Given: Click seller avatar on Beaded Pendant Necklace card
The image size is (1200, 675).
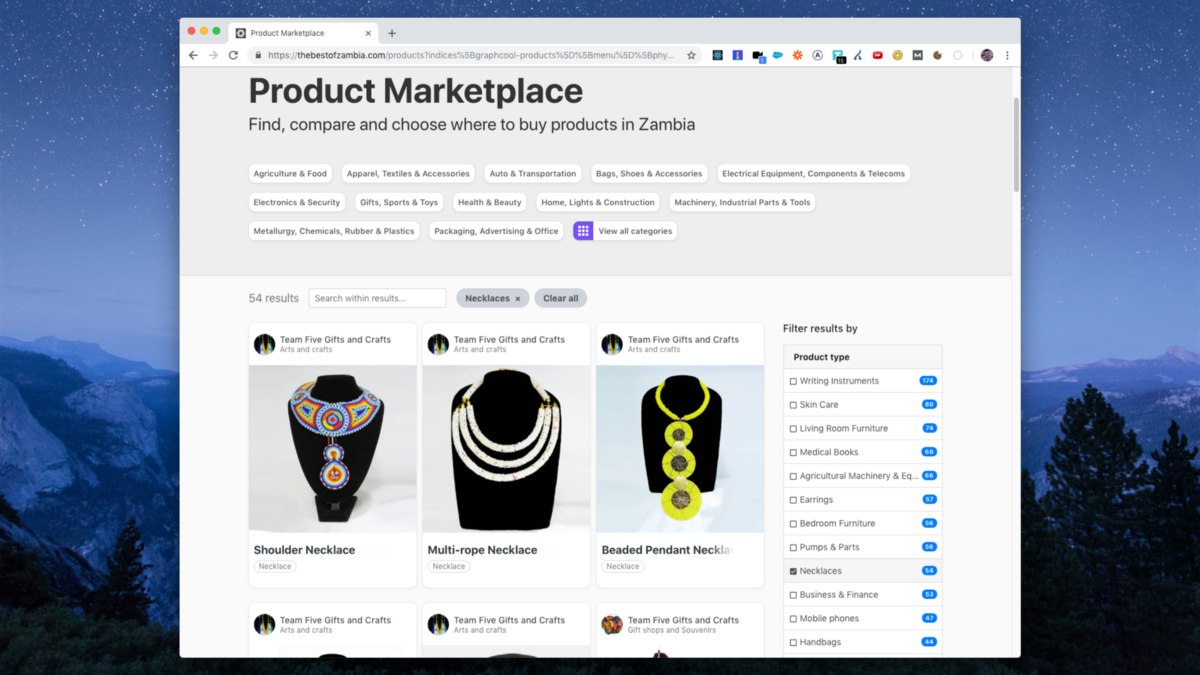Looking at the screenshot, I should 612,344.
